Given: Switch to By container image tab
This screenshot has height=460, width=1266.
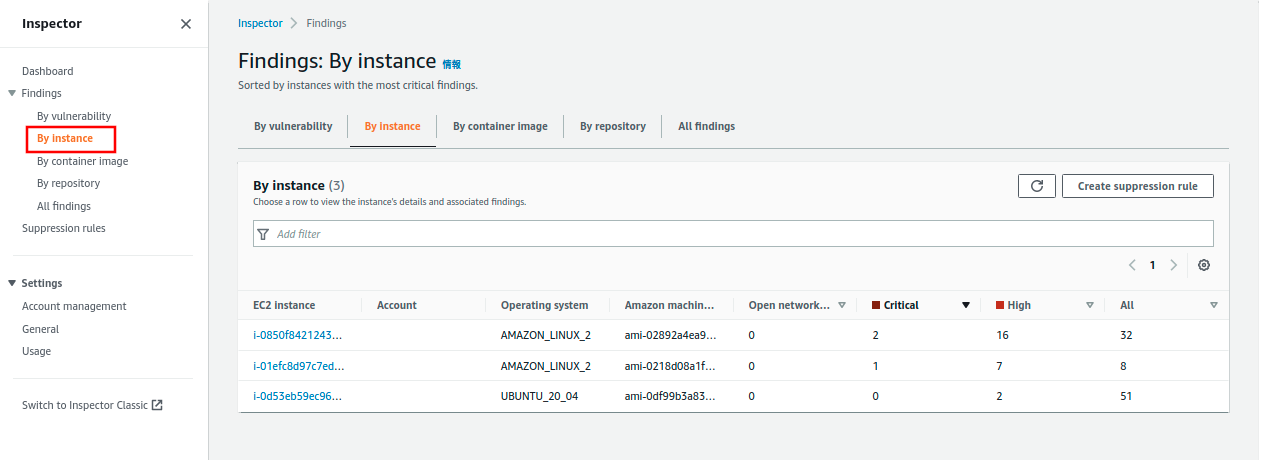Looking at the screenshot, I should tap(500, 127).
